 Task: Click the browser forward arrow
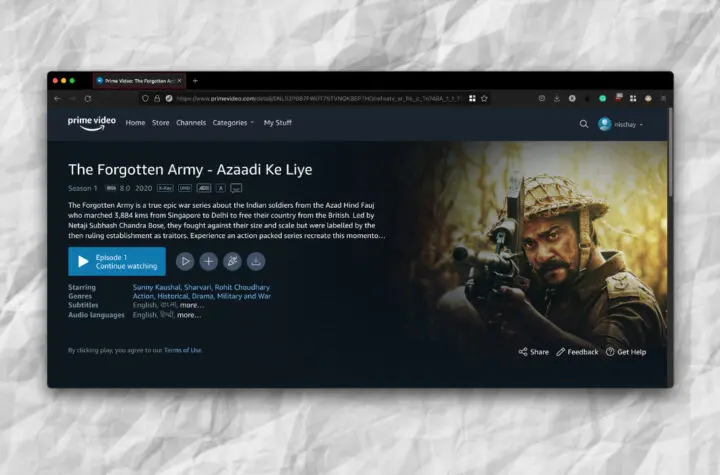click(x=73, y=99)
